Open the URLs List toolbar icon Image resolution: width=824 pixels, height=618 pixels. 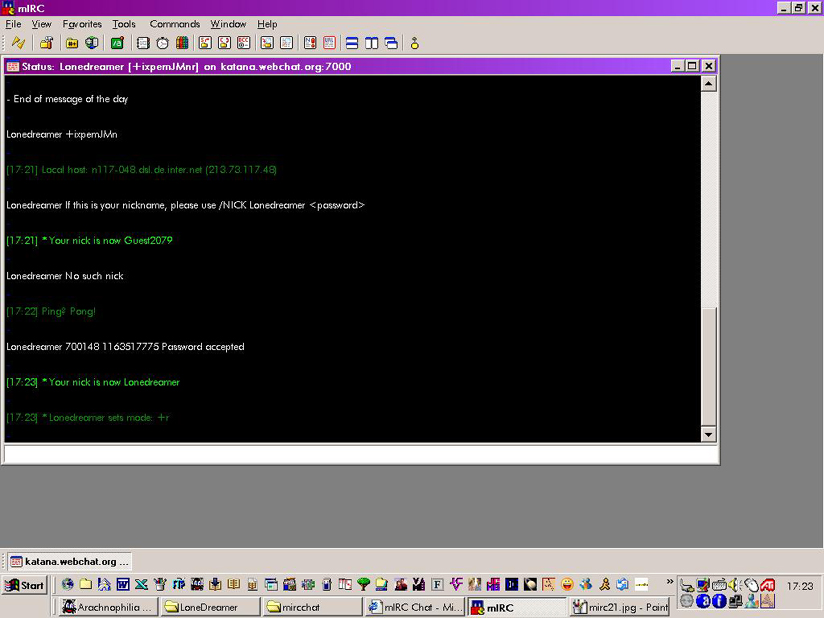click(329, 43)
